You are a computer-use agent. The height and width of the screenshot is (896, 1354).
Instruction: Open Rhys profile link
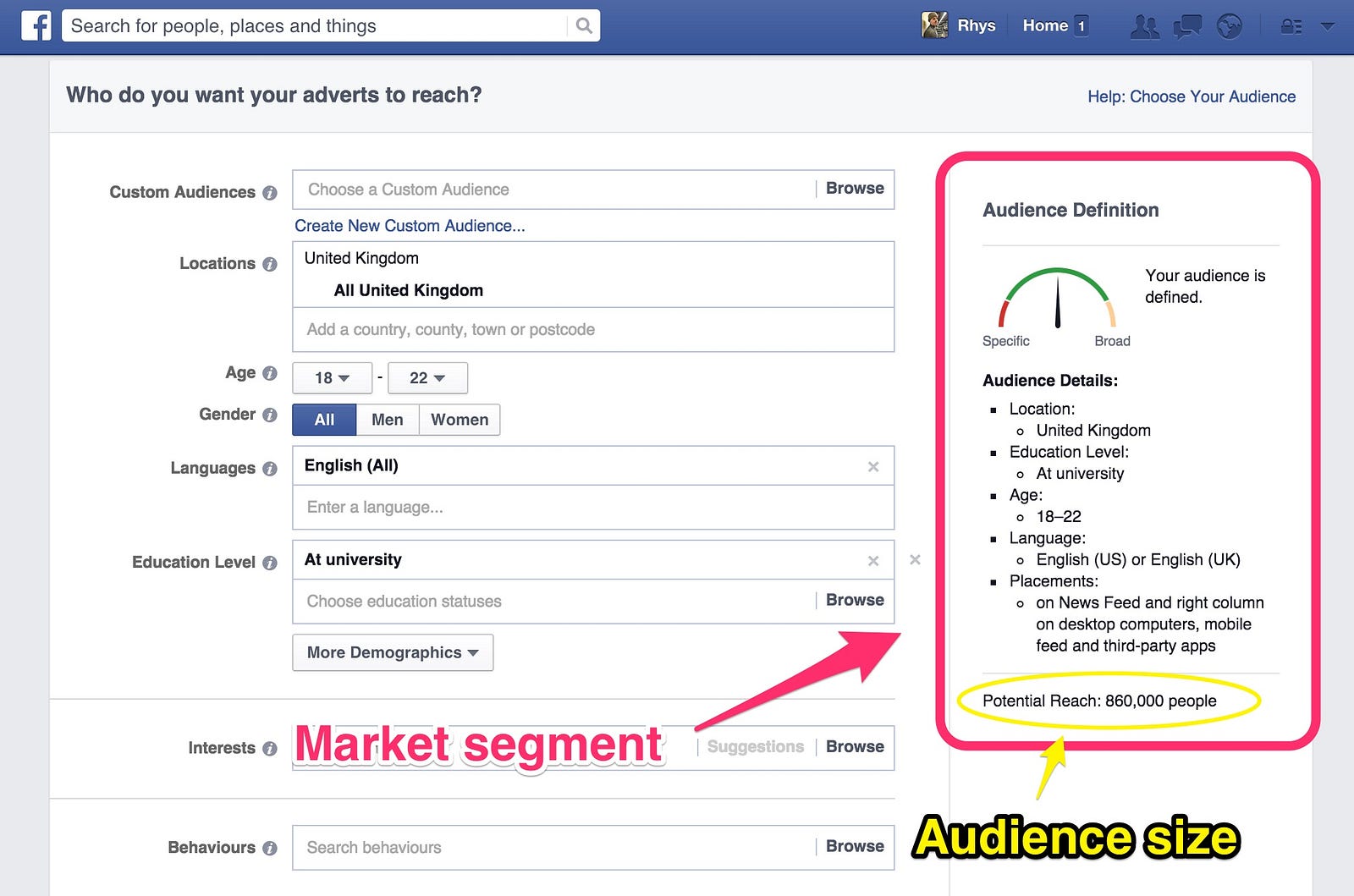pos(977,25)
